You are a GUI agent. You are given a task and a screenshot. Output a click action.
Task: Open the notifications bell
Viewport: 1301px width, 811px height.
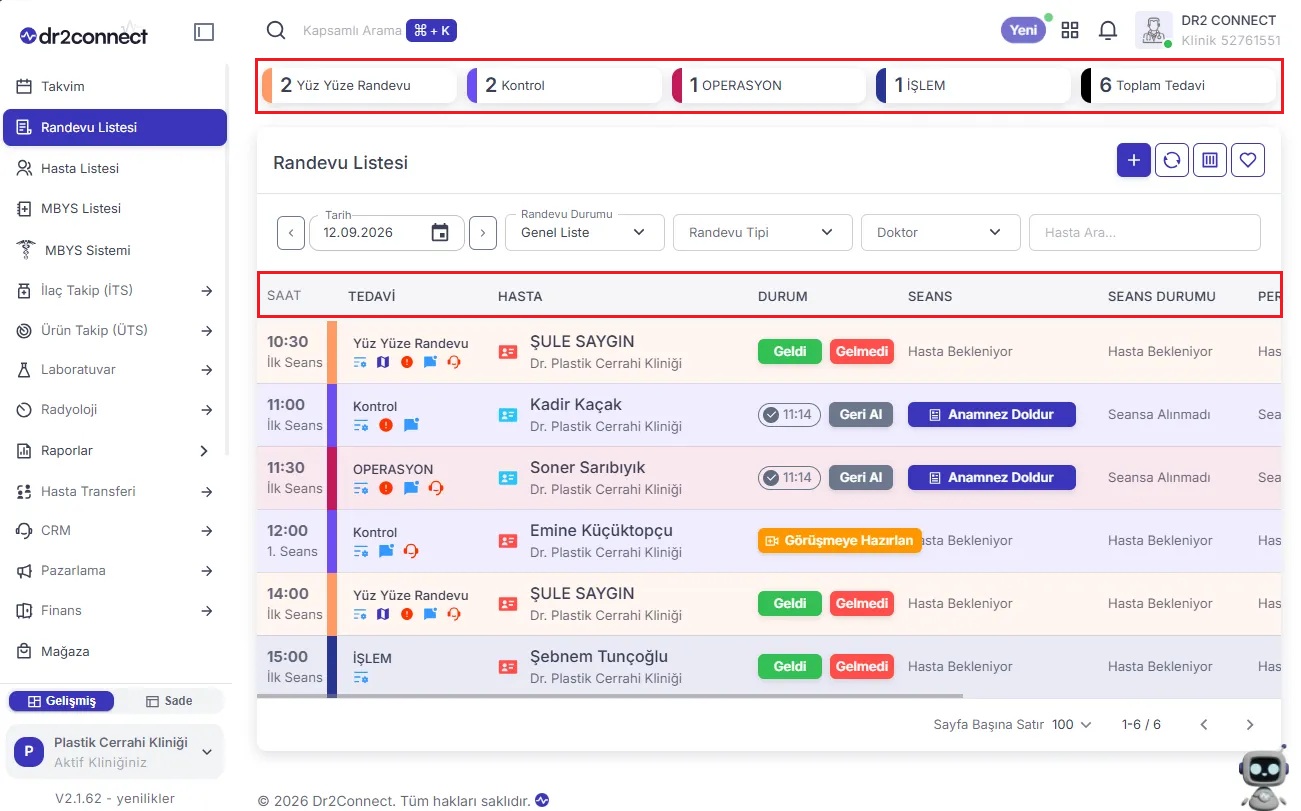click(x=1108, y=30)
